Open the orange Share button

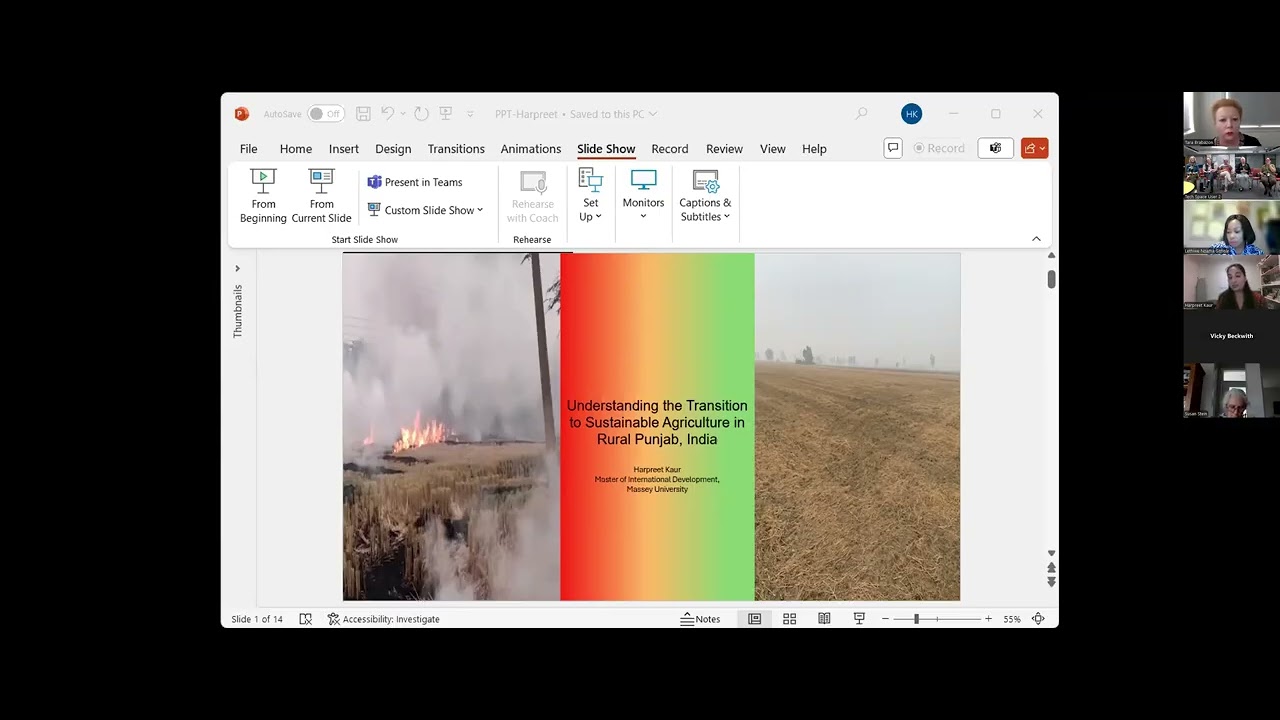(x=1034, y=148)
